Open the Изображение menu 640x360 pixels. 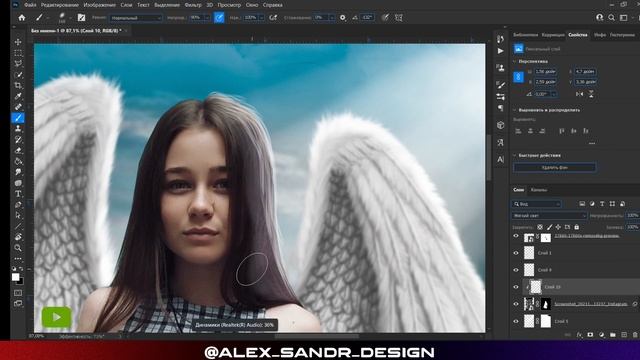click(x=100, y=5)
